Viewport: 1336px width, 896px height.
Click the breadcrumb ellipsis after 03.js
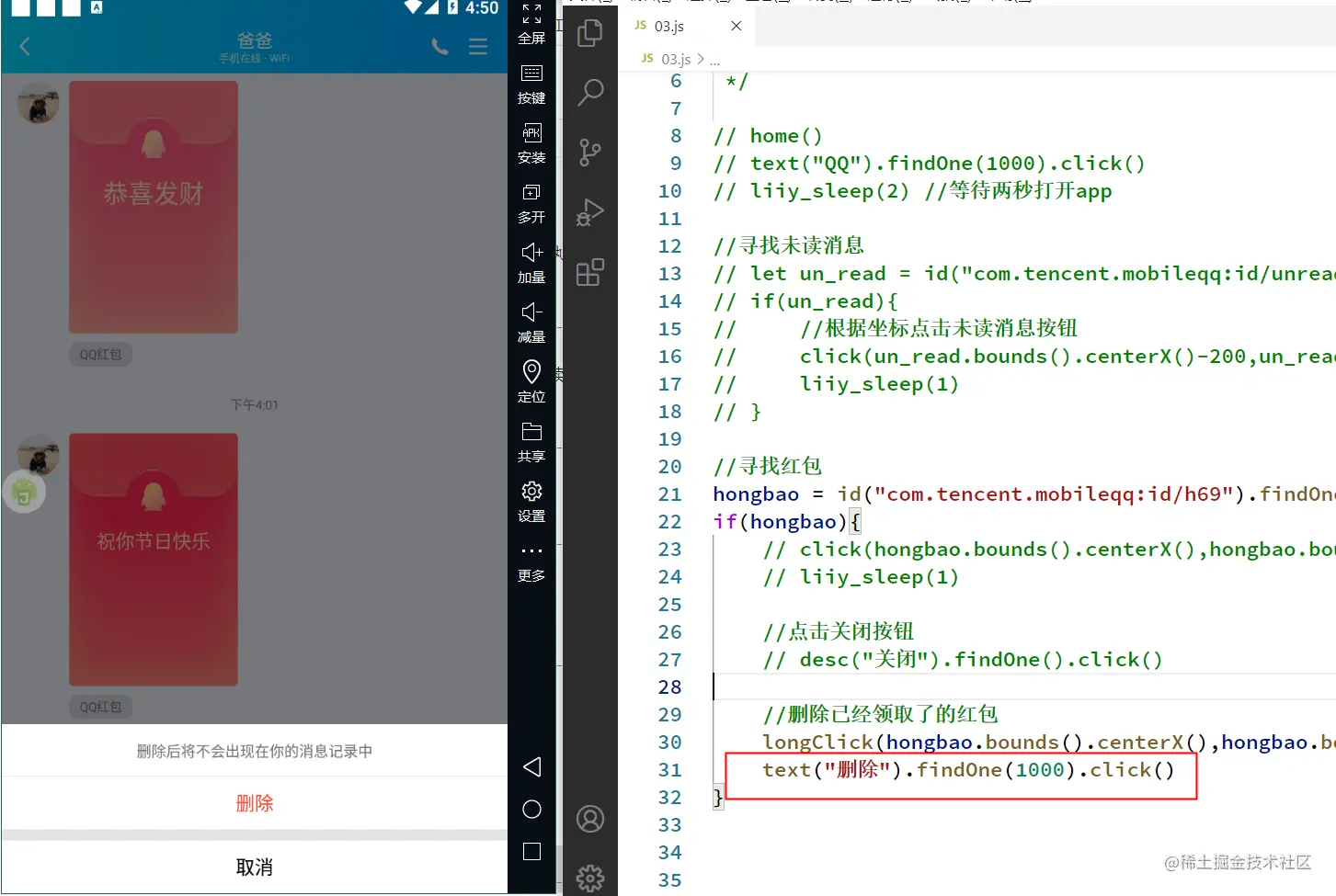(x=714, y=60)
